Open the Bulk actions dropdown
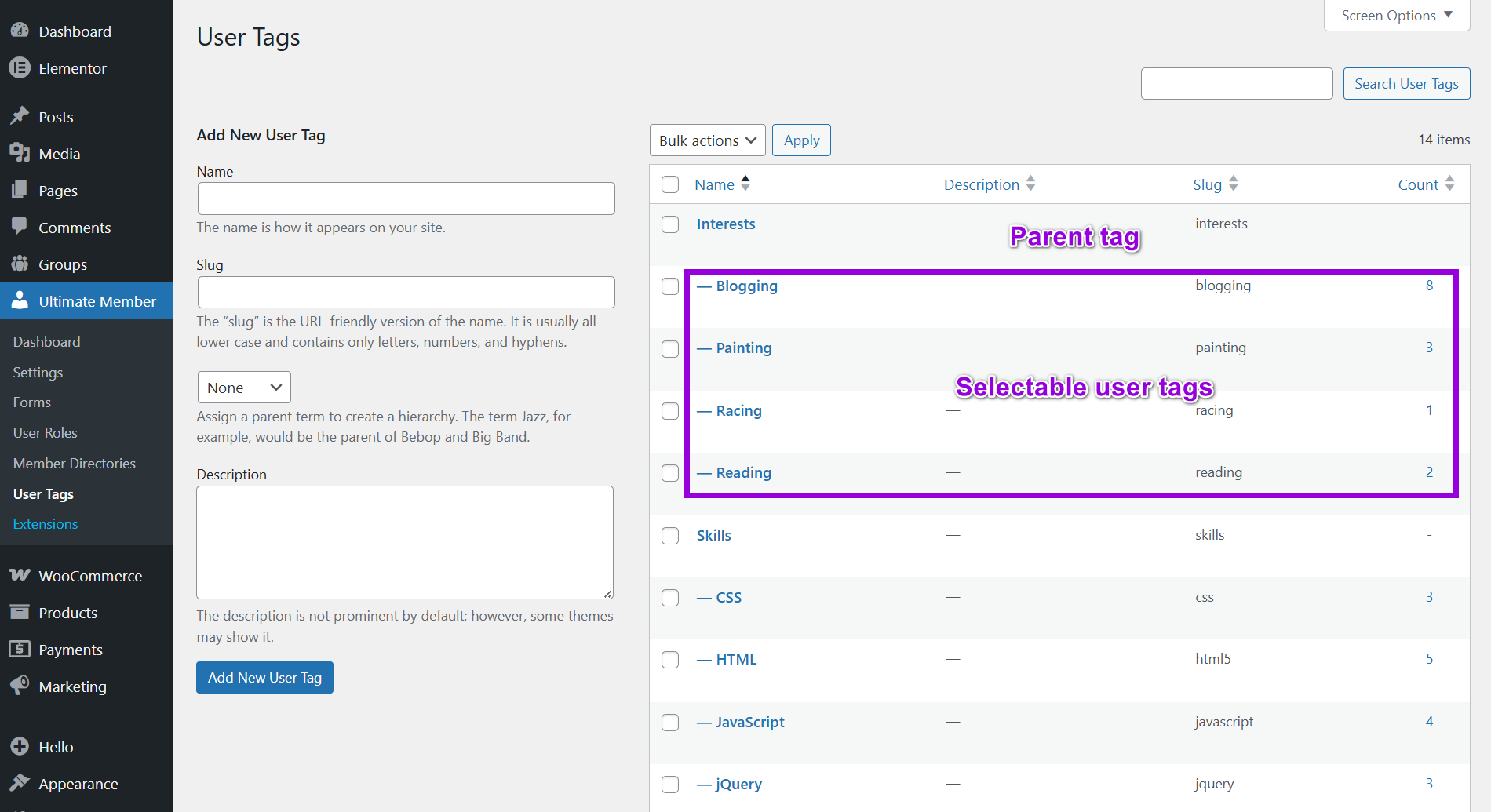 pos(707,140)
